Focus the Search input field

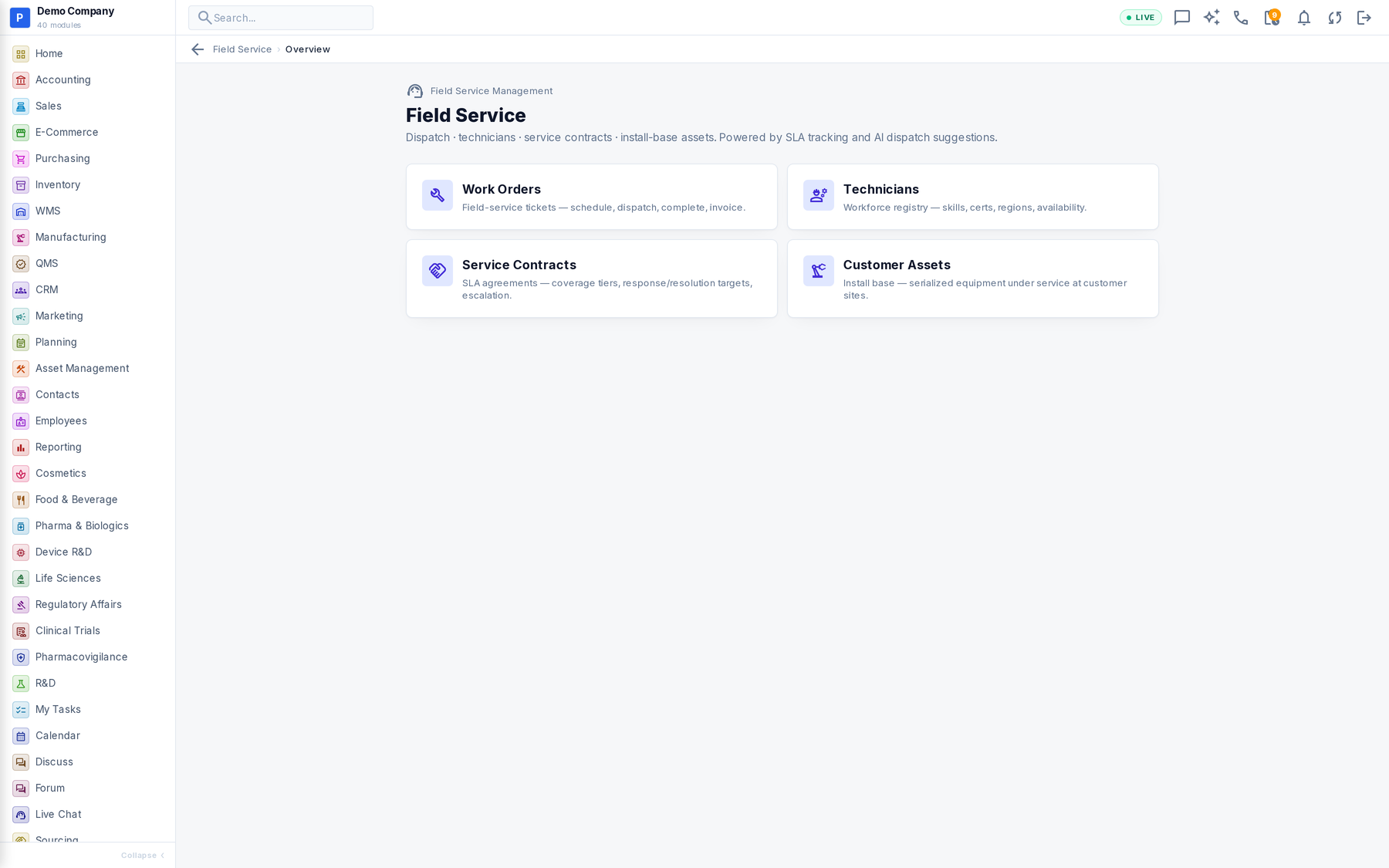click(281, 18)
